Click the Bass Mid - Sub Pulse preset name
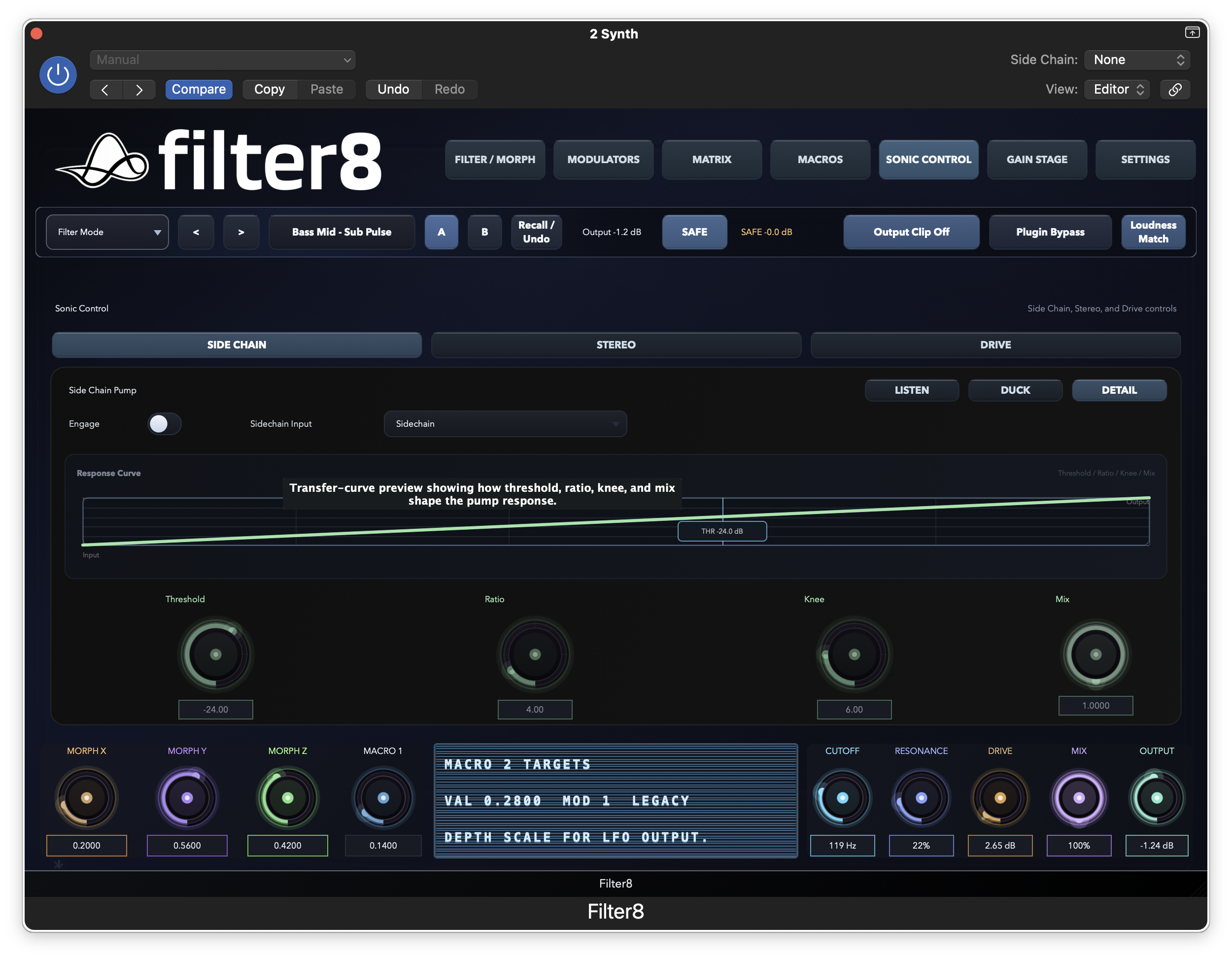Viewport: 1232px width, 959px height. coord(342,232)
